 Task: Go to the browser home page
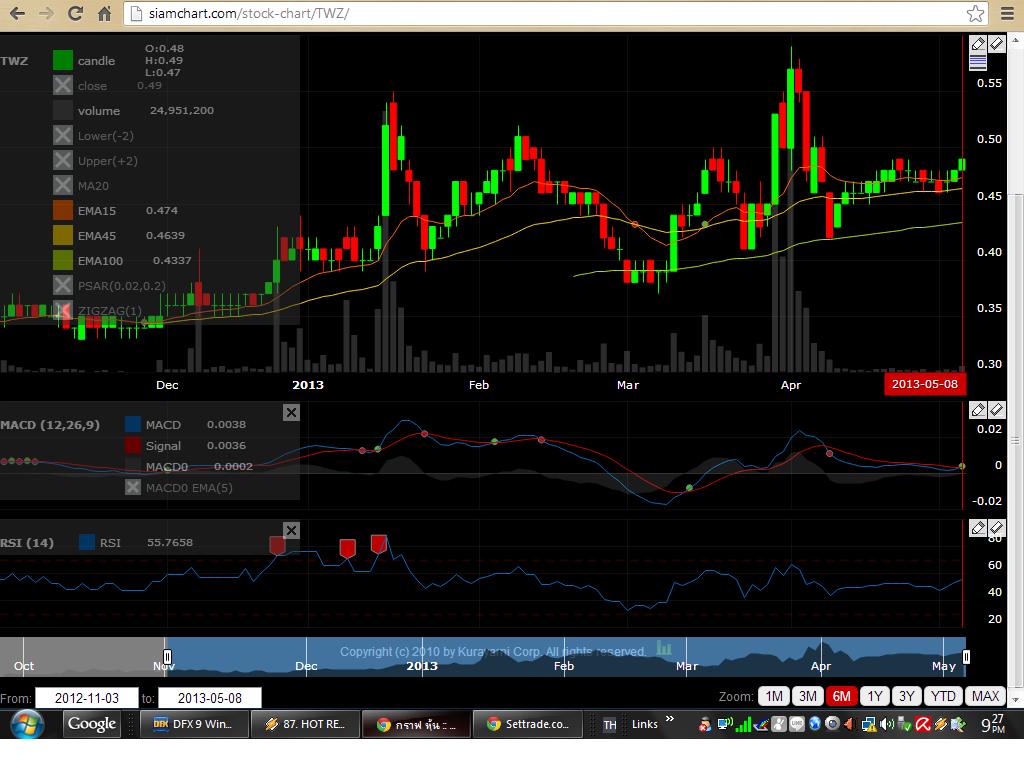tap(104, 13)
